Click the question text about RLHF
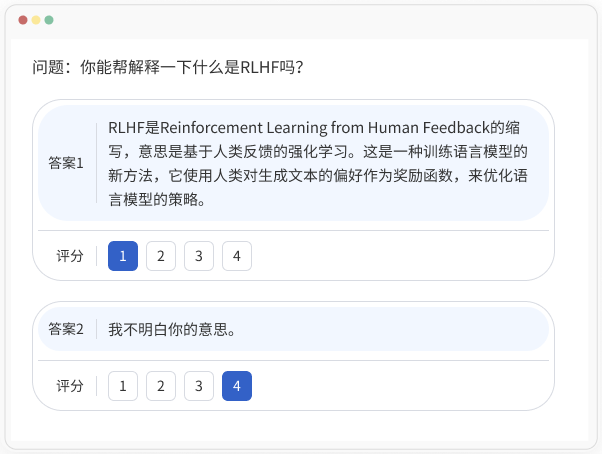The width and height of the screenshot is (602, 454). pos(168,68)
